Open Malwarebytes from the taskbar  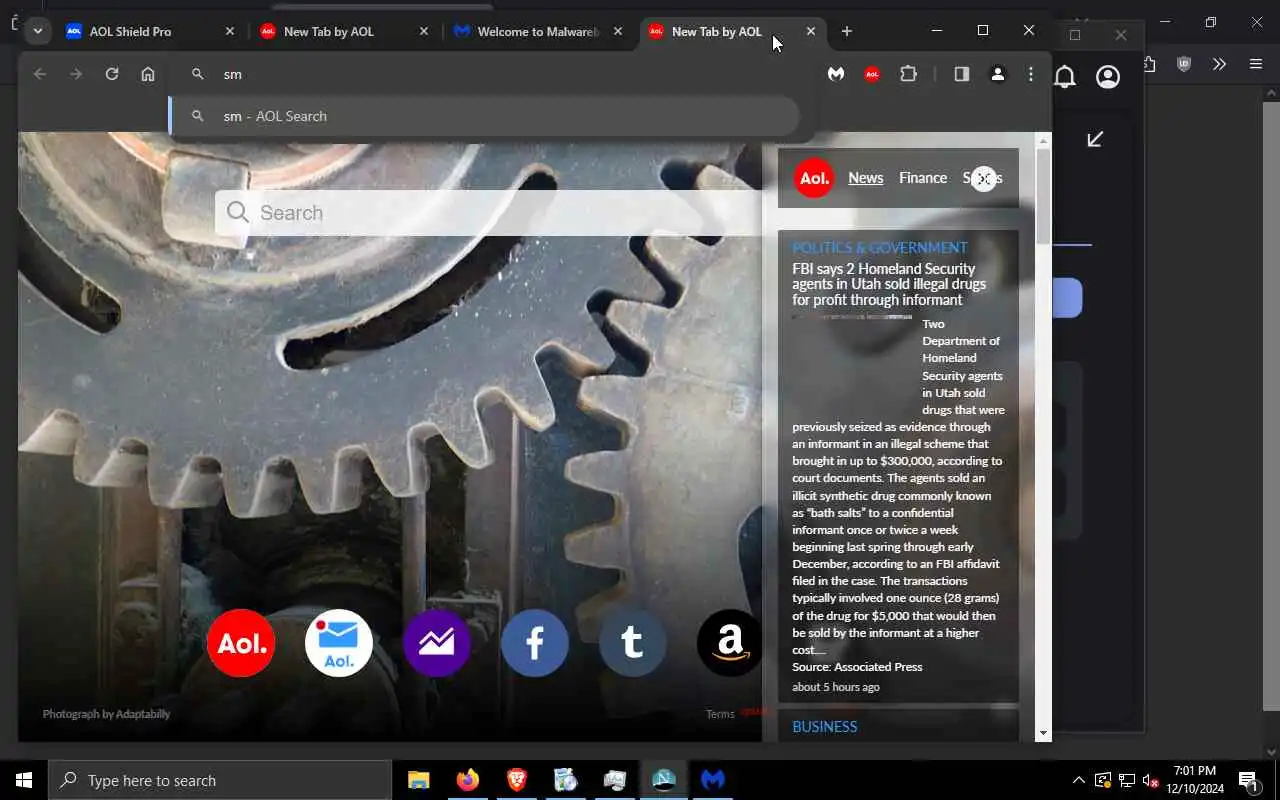pyautogui.click(x=713, y=780)
